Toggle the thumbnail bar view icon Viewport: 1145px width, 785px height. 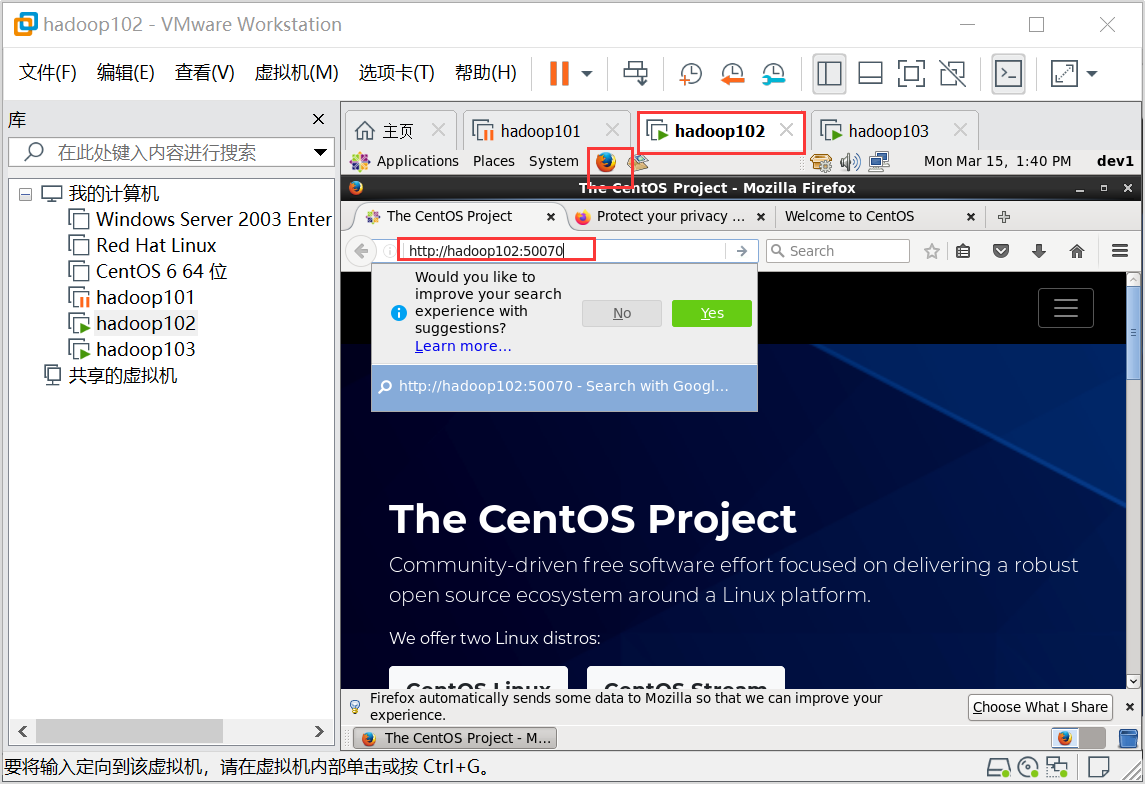point(870,73)
